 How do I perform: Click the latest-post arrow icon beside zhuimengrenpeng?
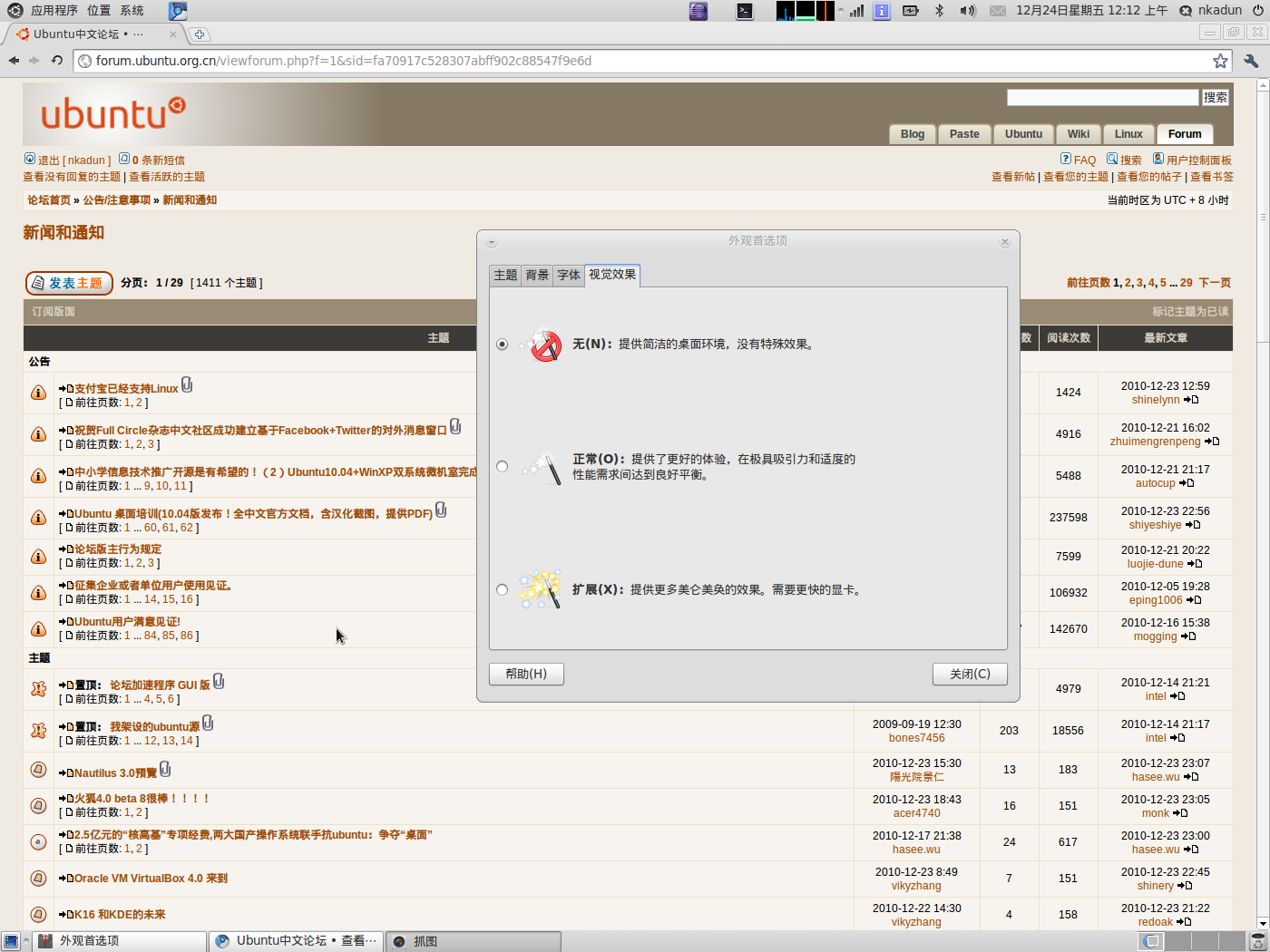(1212, 442)
